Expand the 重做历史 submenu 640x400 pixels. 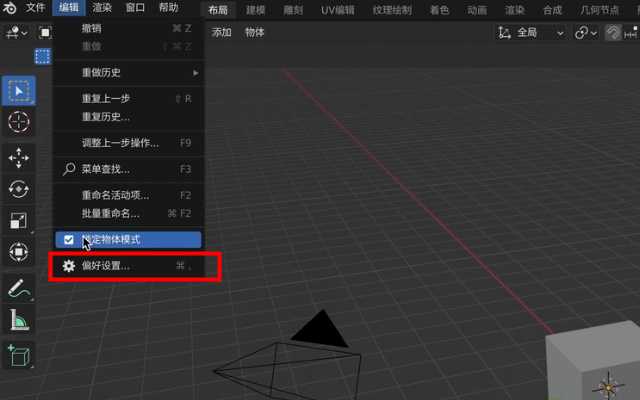click(128, 73)
